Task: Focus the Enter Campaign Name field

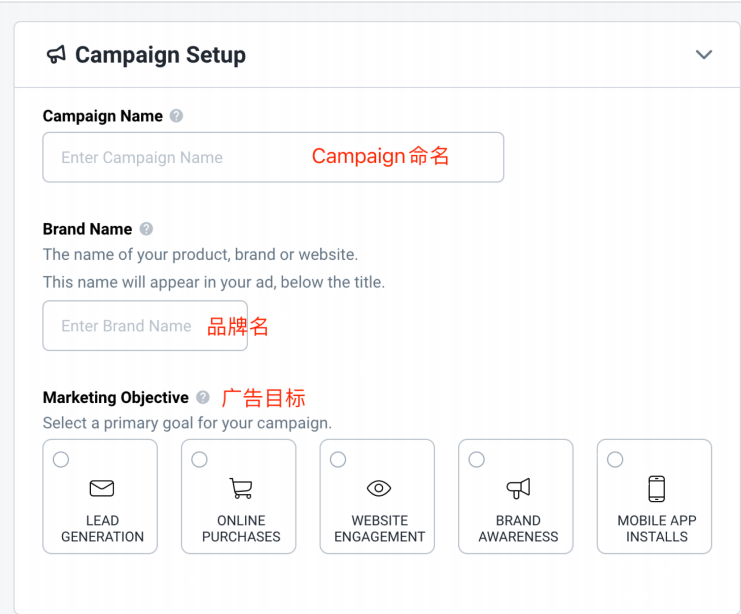Action: (x=180, y=158)
